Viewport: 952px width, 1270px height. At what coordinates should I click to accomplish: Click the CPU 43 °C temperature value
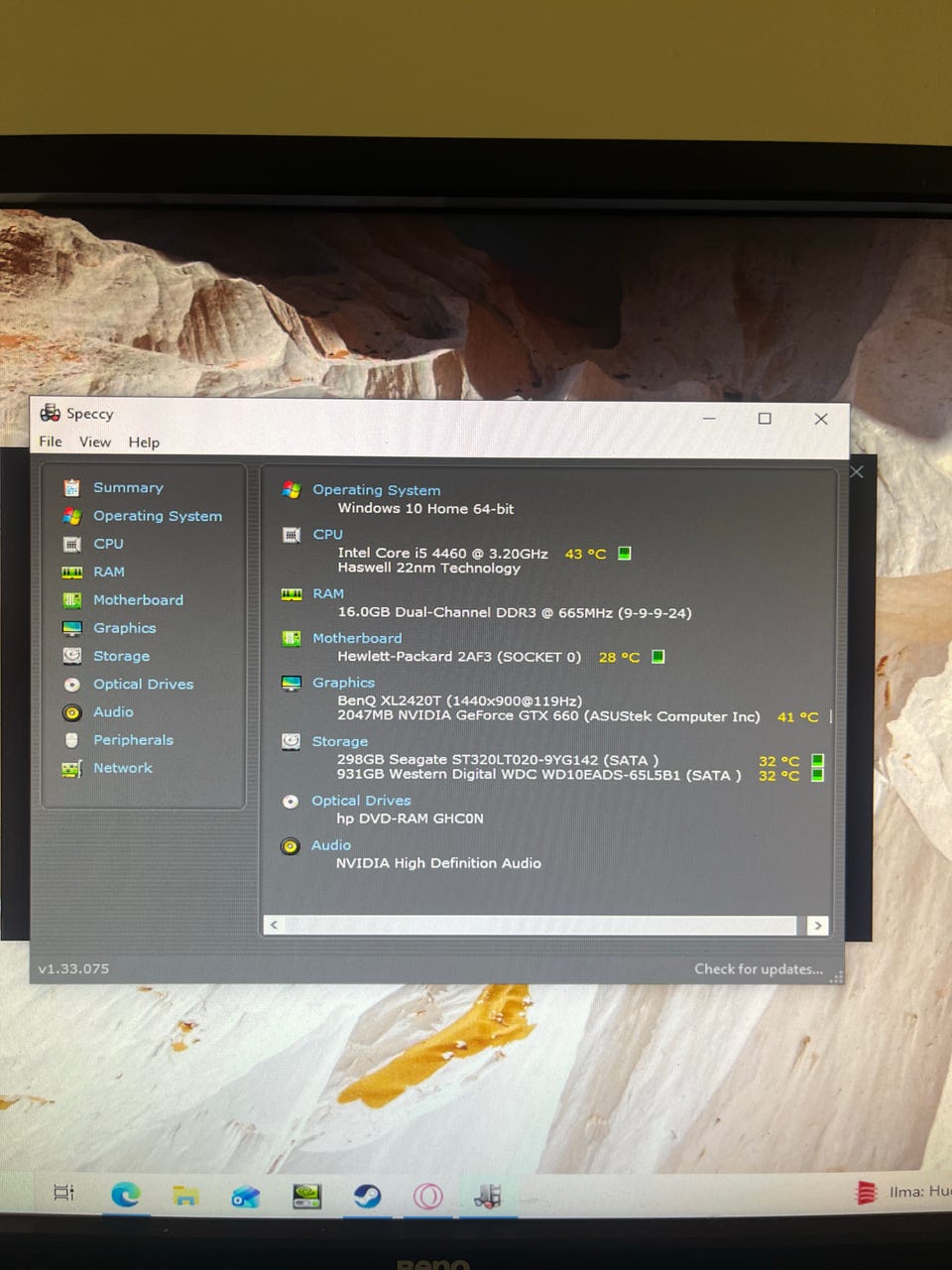click(x=585, y=554)
